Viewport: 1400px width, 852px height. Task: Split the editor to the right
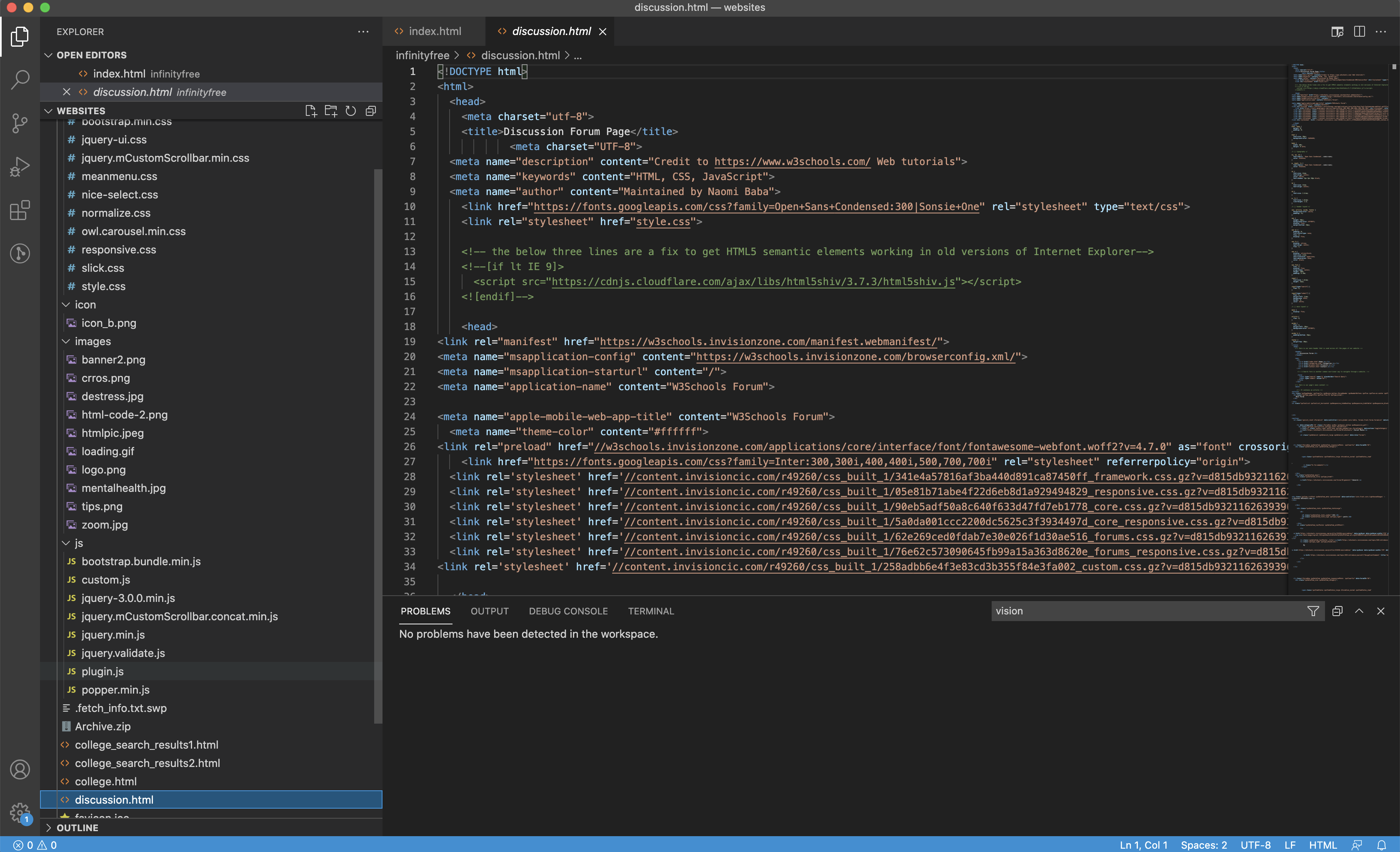click(x=1359, y=31)
